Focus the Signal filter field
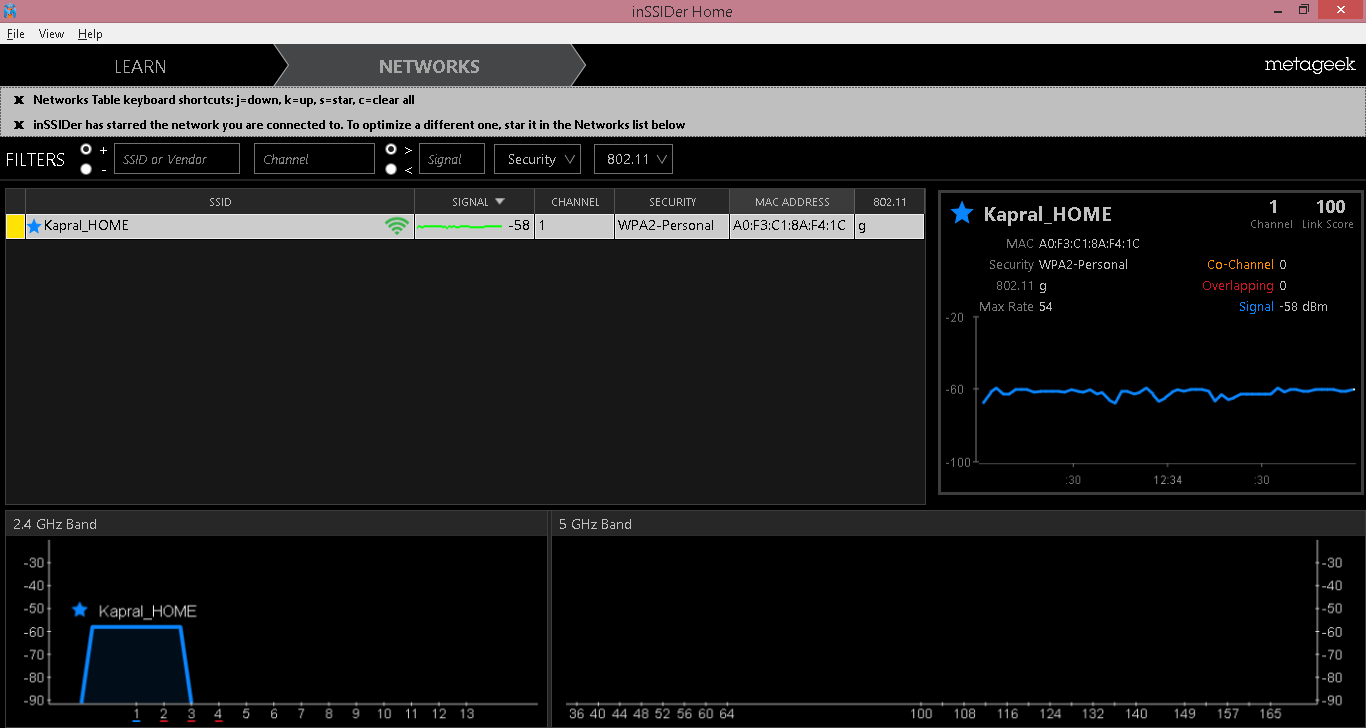 click(452, 159)
